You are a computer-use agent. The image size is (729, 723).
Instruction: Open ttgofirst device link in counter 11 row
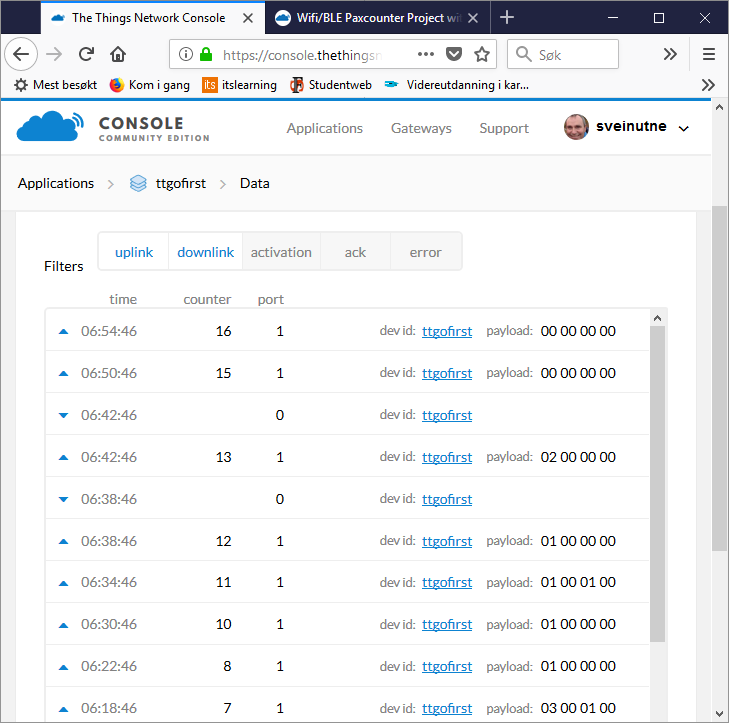pyautogui.click(x=447, y=582)
